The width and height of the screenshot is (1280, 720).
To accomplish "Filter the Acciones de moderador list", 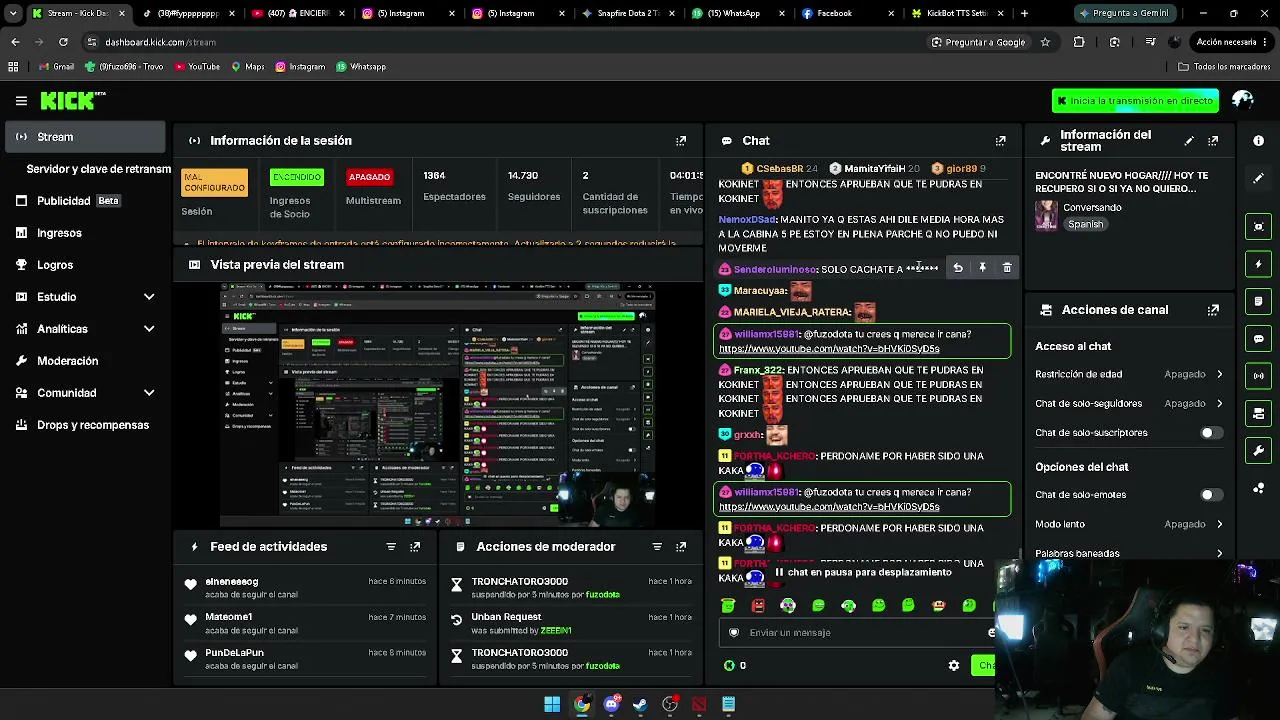I will 657,547.
